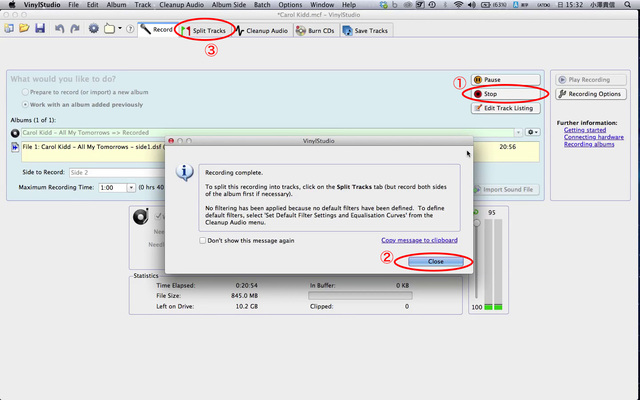Open the Apple menu
The image size is (640, 400).
12,5
